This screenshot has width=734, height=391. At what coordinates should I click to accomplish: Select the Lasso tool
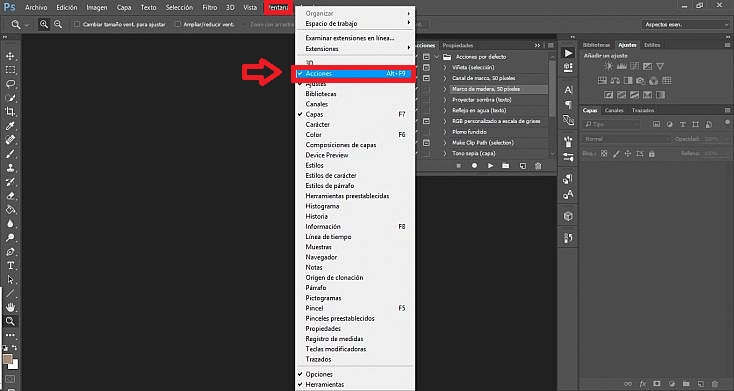pos(10,84)
